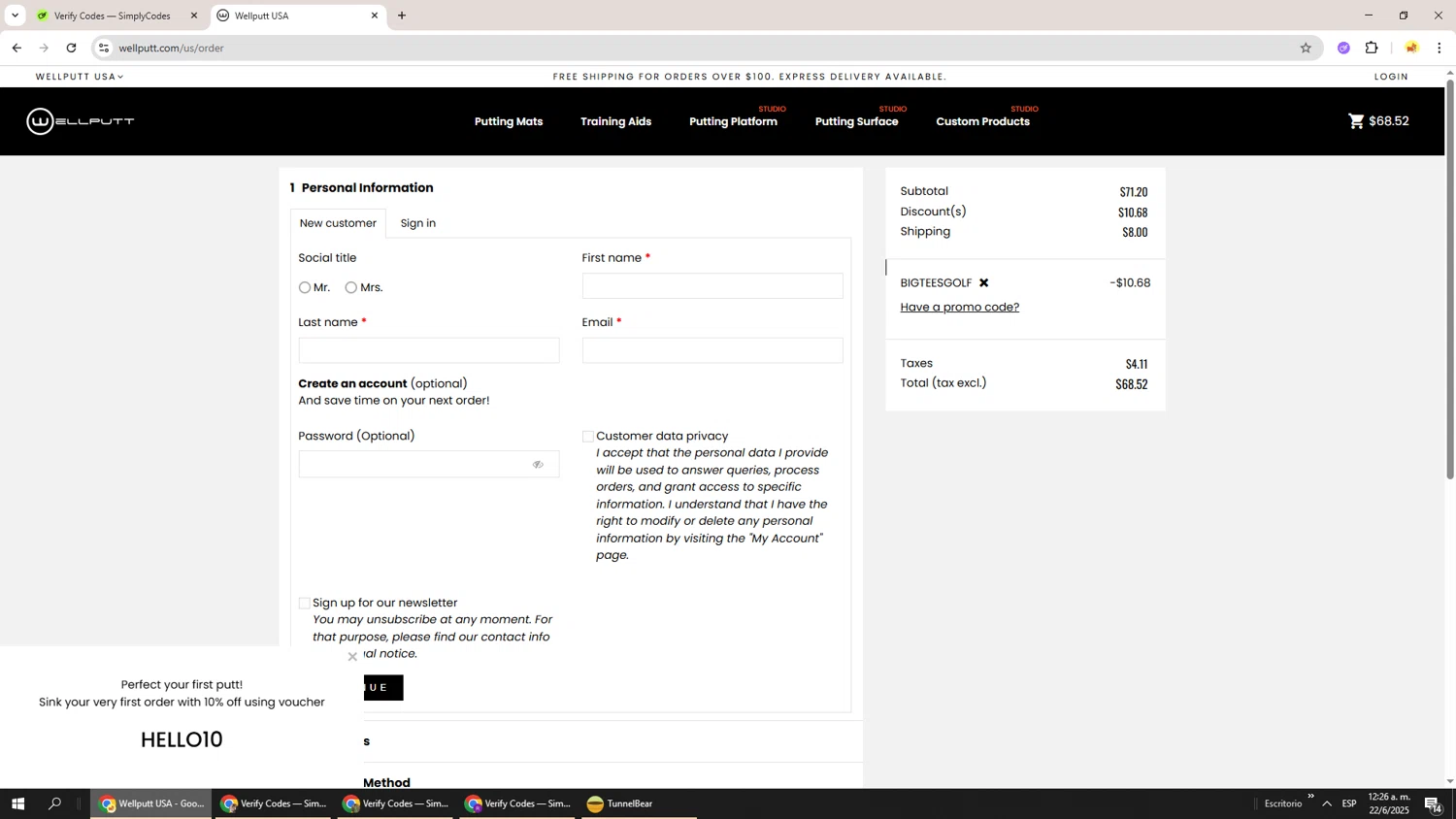Open TunnelBear from the taskbar
Screen dimensions: 1456x819
639,803
